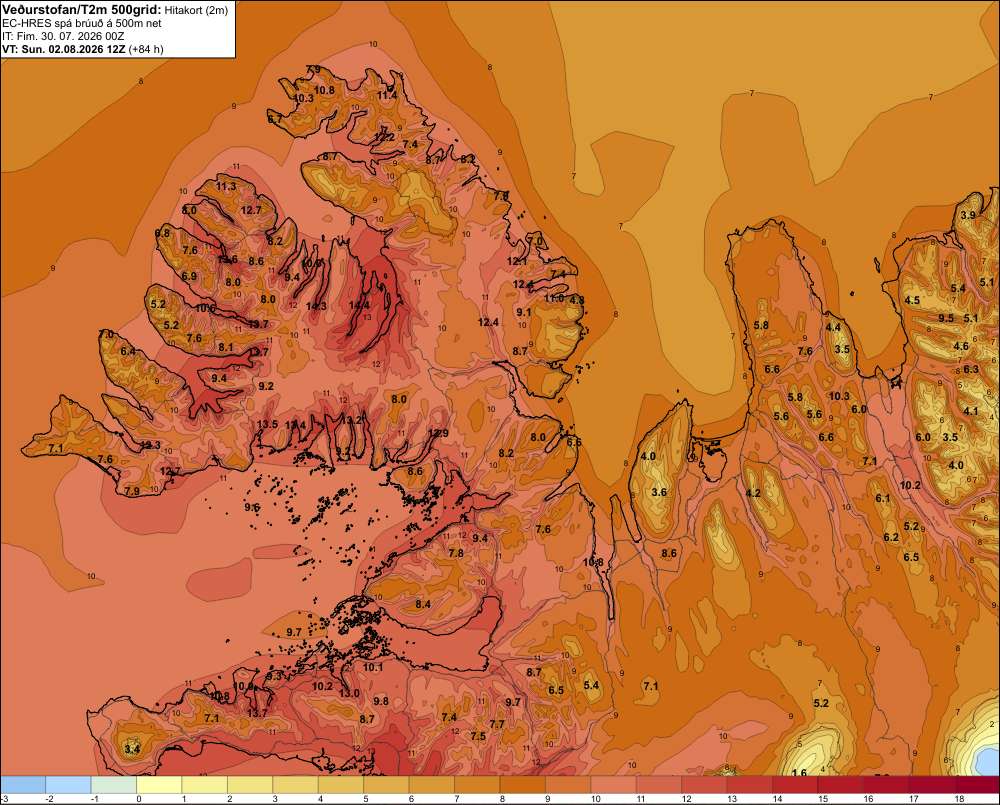The image size is (1000, 805).
Task: Click the 14.4 temperature label on the map
Action: [359, 306]
